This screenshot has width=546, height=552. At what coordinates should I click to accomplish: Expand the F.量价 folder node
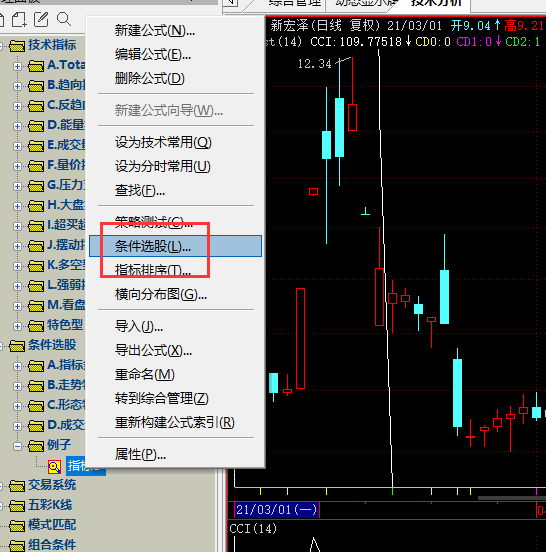[17, 166]
